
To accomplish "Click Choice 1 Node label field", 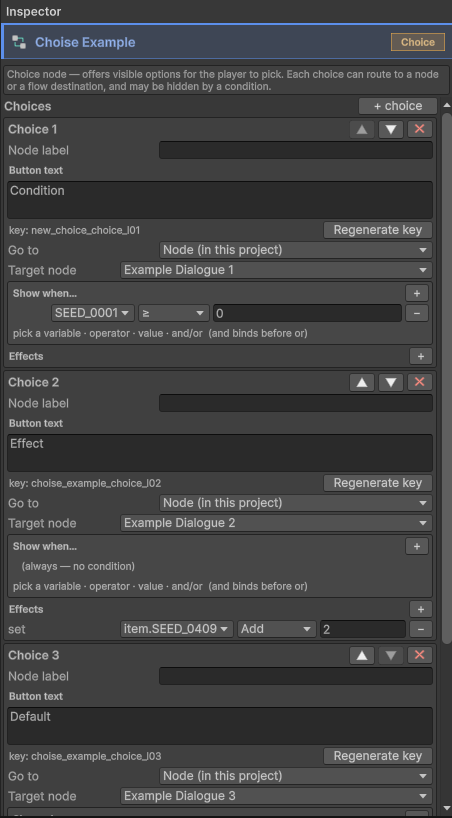I will click(295, 150).
